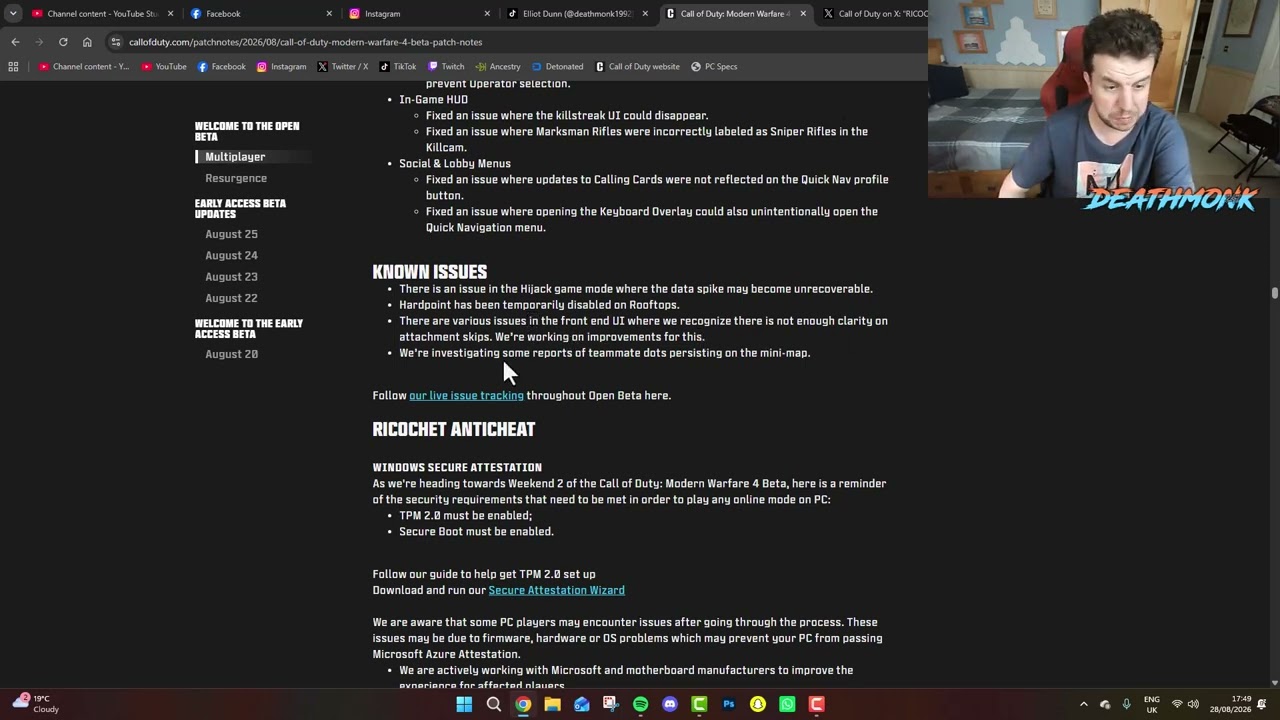1280x720 pixels.
Task: Follow the 'our live issue tracking' link
Action: pyautogui.click(x=466, y=396)
